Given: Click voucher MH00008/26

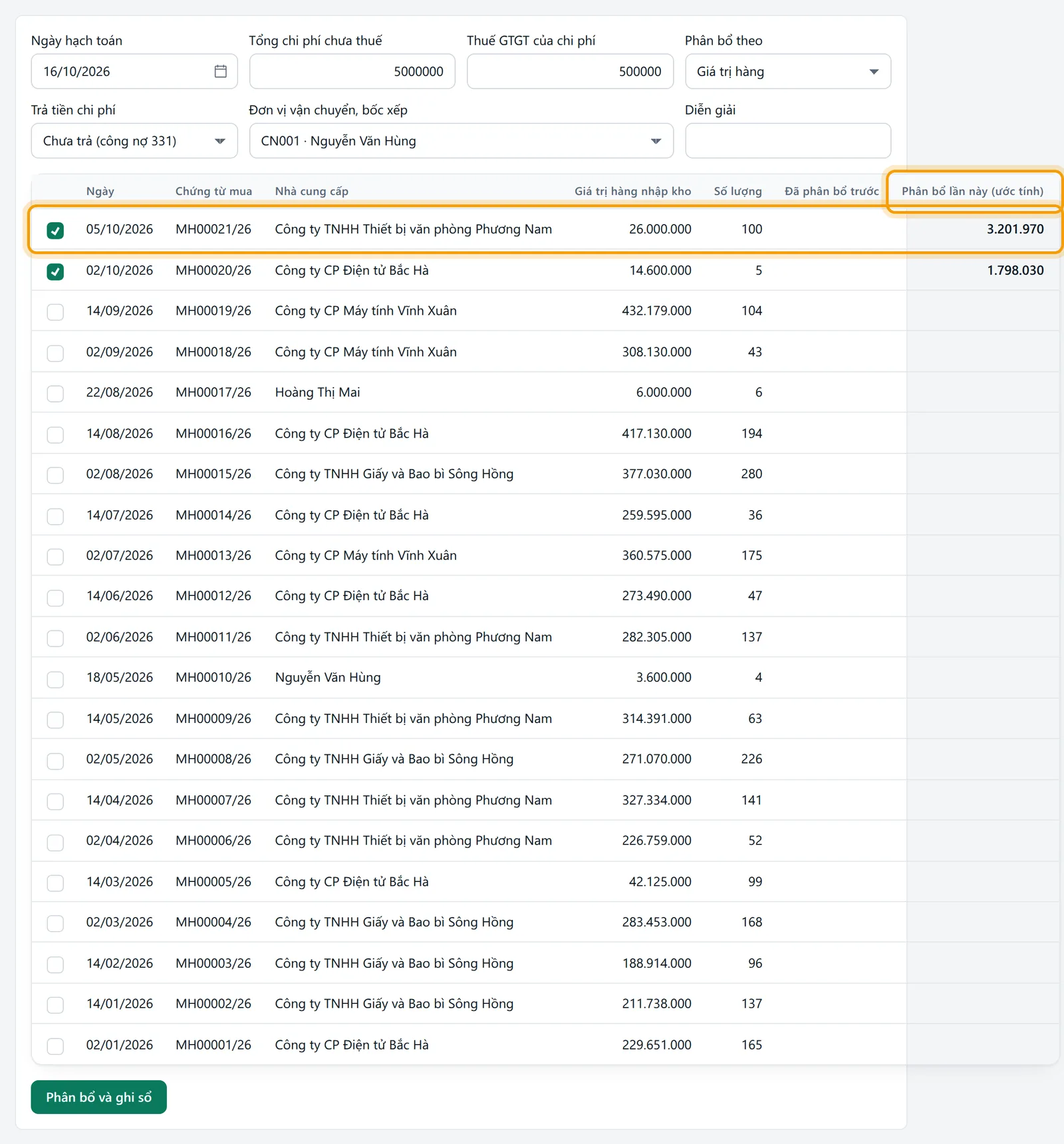Looking at the screenshot, I should click(213, 759).
